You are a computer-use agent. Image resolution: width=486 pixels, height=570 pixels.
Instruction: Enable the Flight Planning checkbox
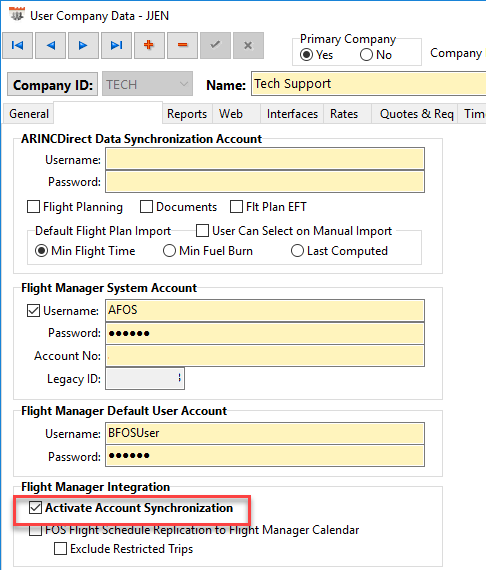33,207
